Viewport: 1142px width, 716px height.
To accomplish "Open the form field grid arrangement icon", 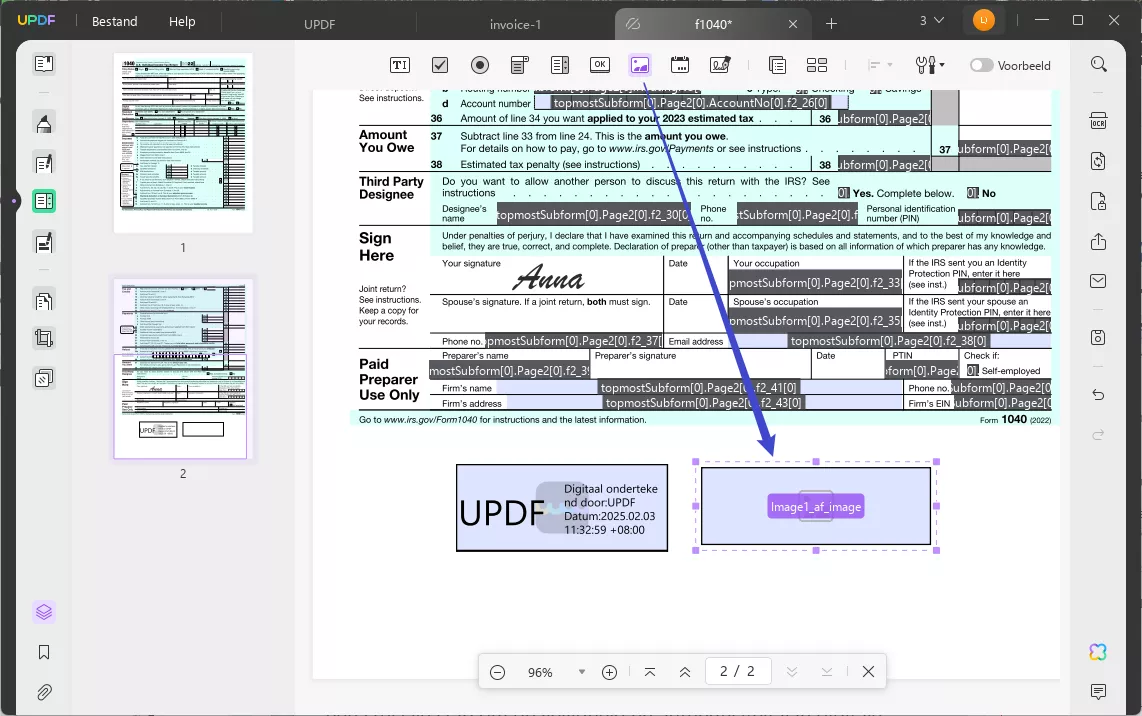I will tap(816, 66).
